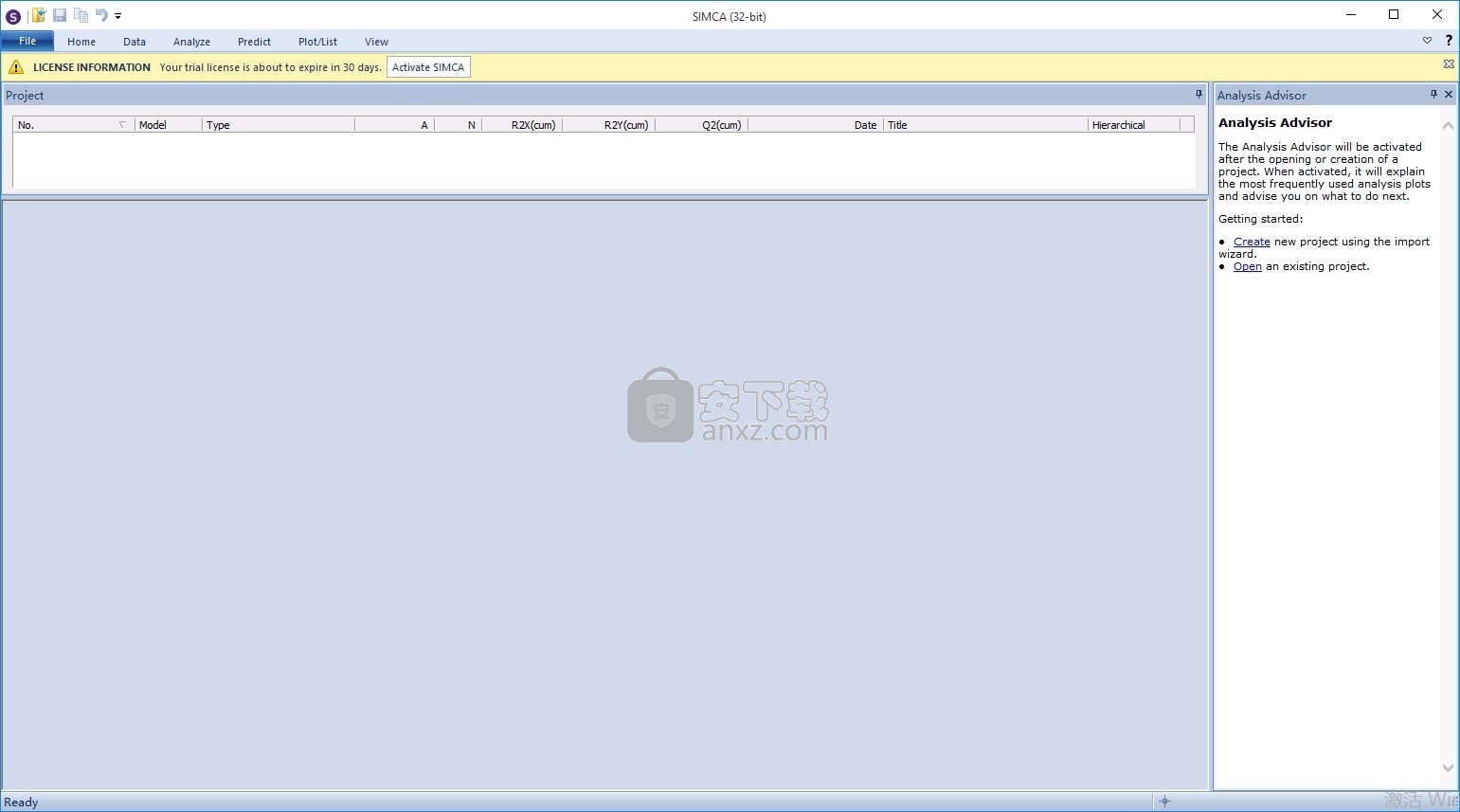This screenshot has height=812, width=1460.
Task: Click the R2Y(cum) column header
Action: tap(608, 125)
